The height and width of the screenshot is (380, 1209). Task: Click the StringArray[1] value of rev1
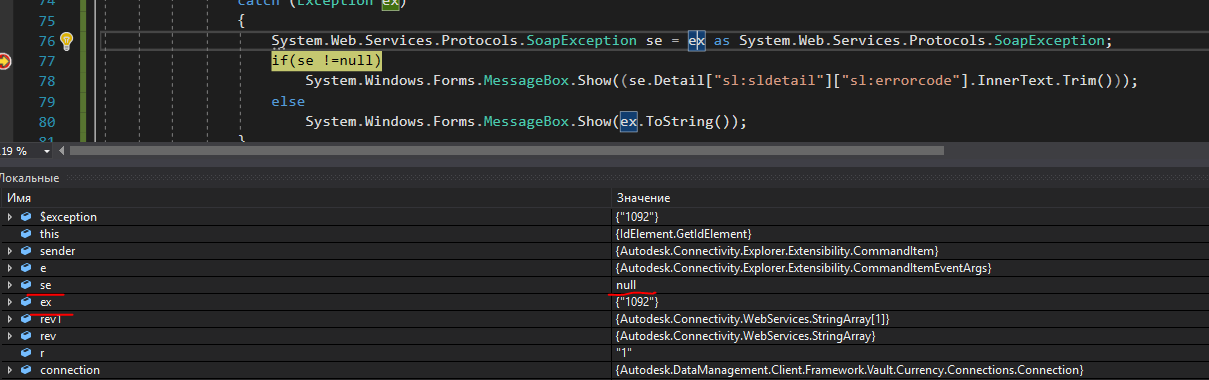coord(752,318)
